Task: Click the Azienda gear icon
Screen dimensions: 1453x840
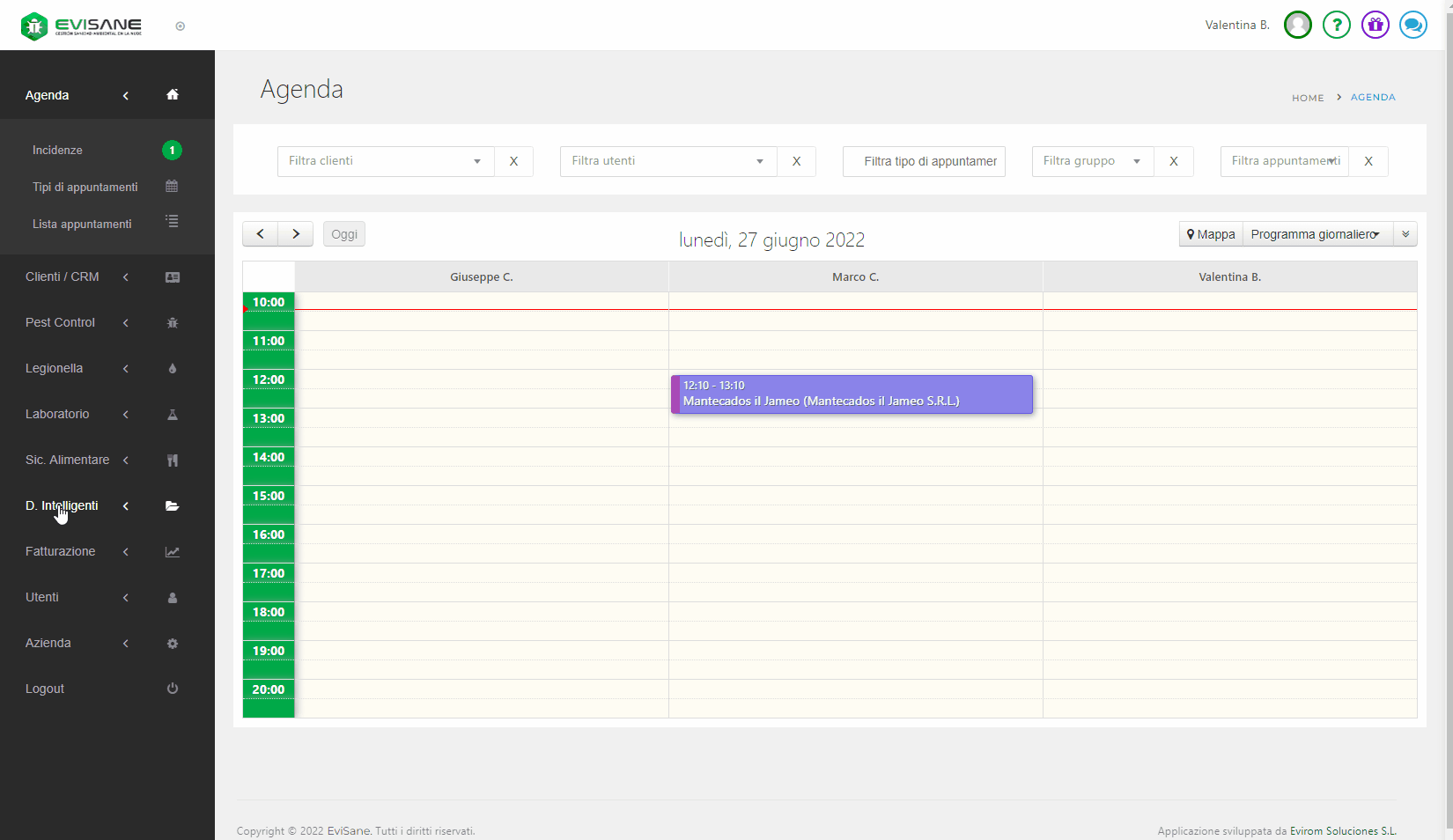Action: click(173, 644)
